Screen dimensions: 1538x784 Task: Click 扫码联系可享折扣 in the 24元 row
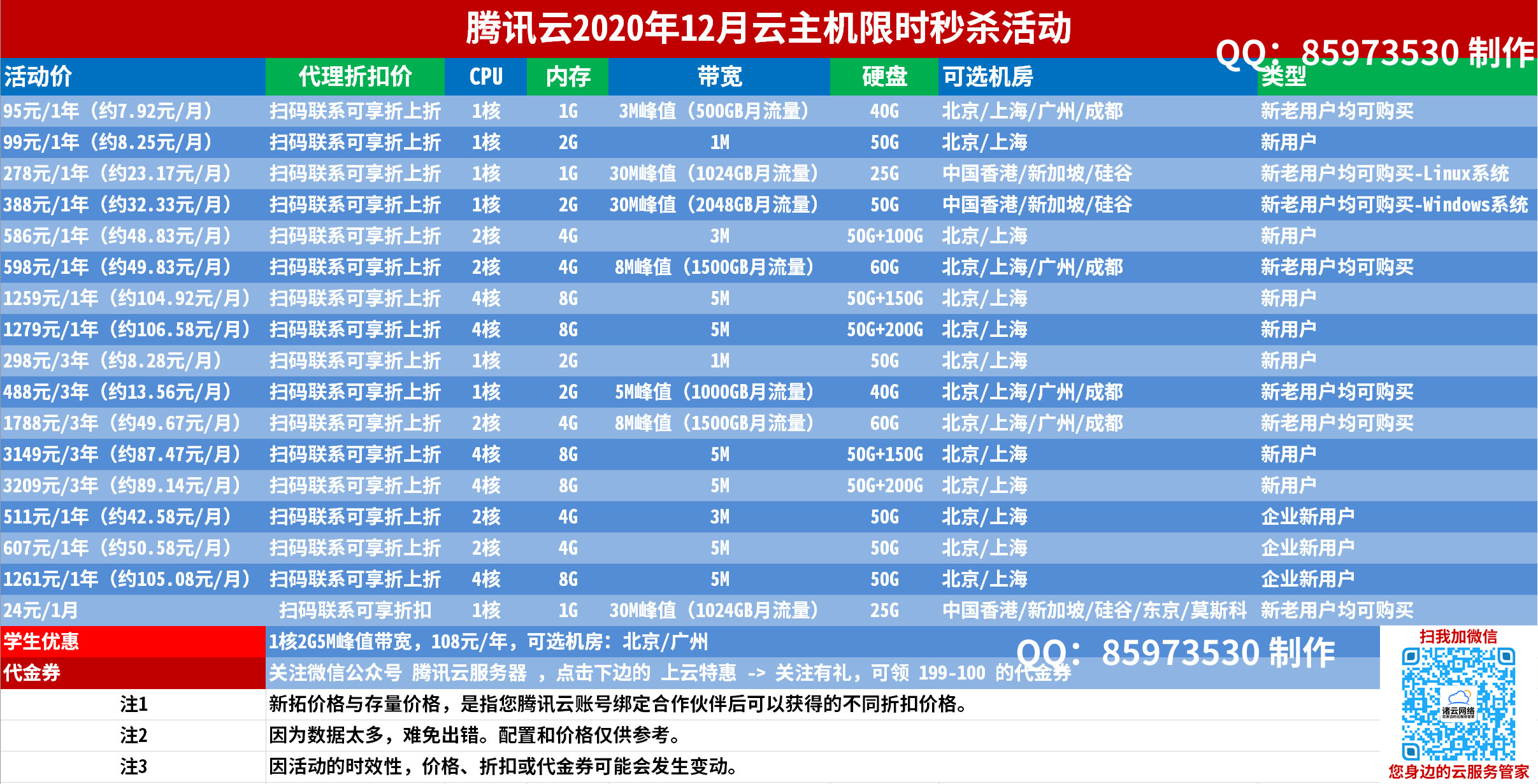point(356,611)
